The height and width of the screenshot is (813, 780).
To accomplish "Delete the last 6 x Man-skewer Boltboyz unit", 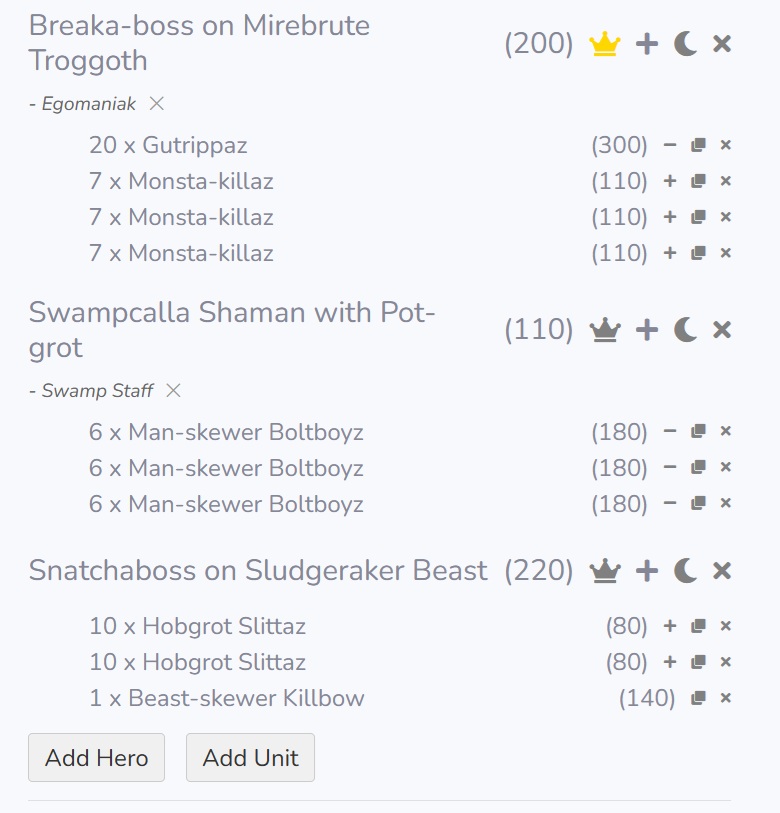I will click(726, 503).
